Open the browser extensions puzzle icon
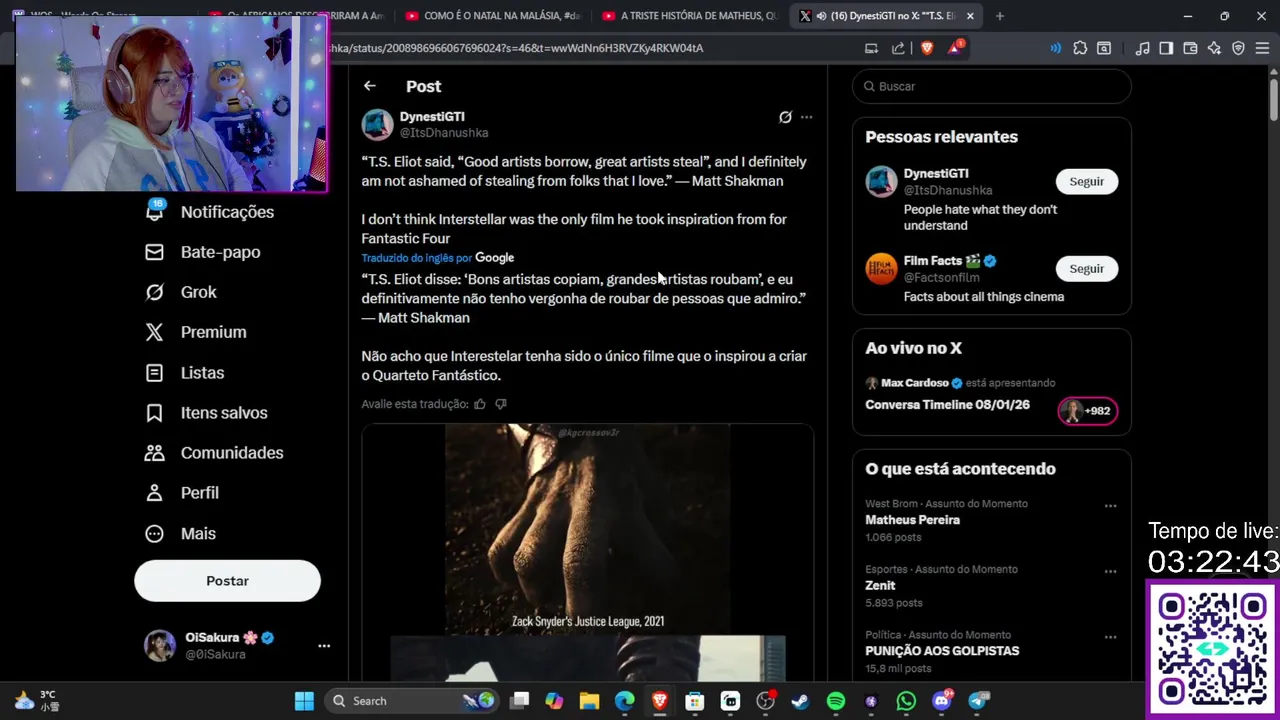 point(1080,48)
